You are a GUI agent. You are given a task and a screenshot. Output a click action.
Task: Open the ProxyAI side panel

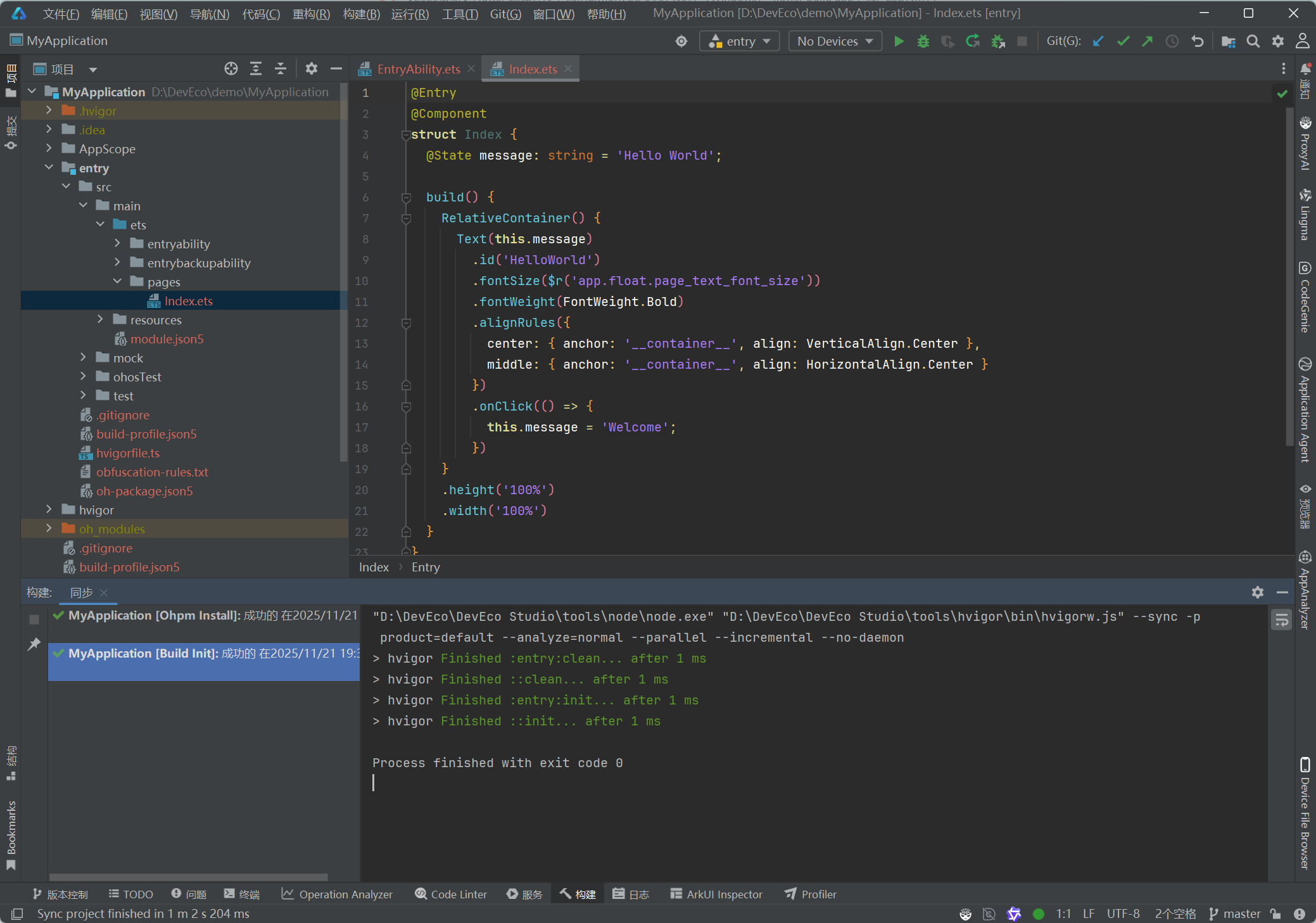1305,144
